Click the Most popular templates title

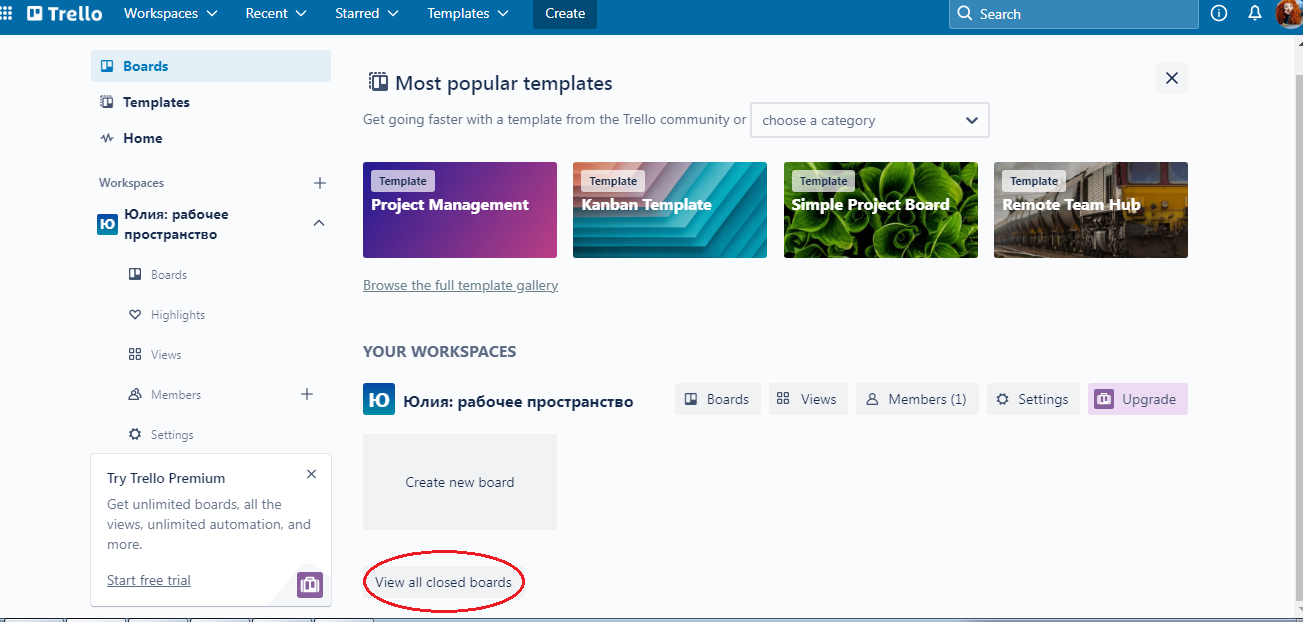click(504, 83)
